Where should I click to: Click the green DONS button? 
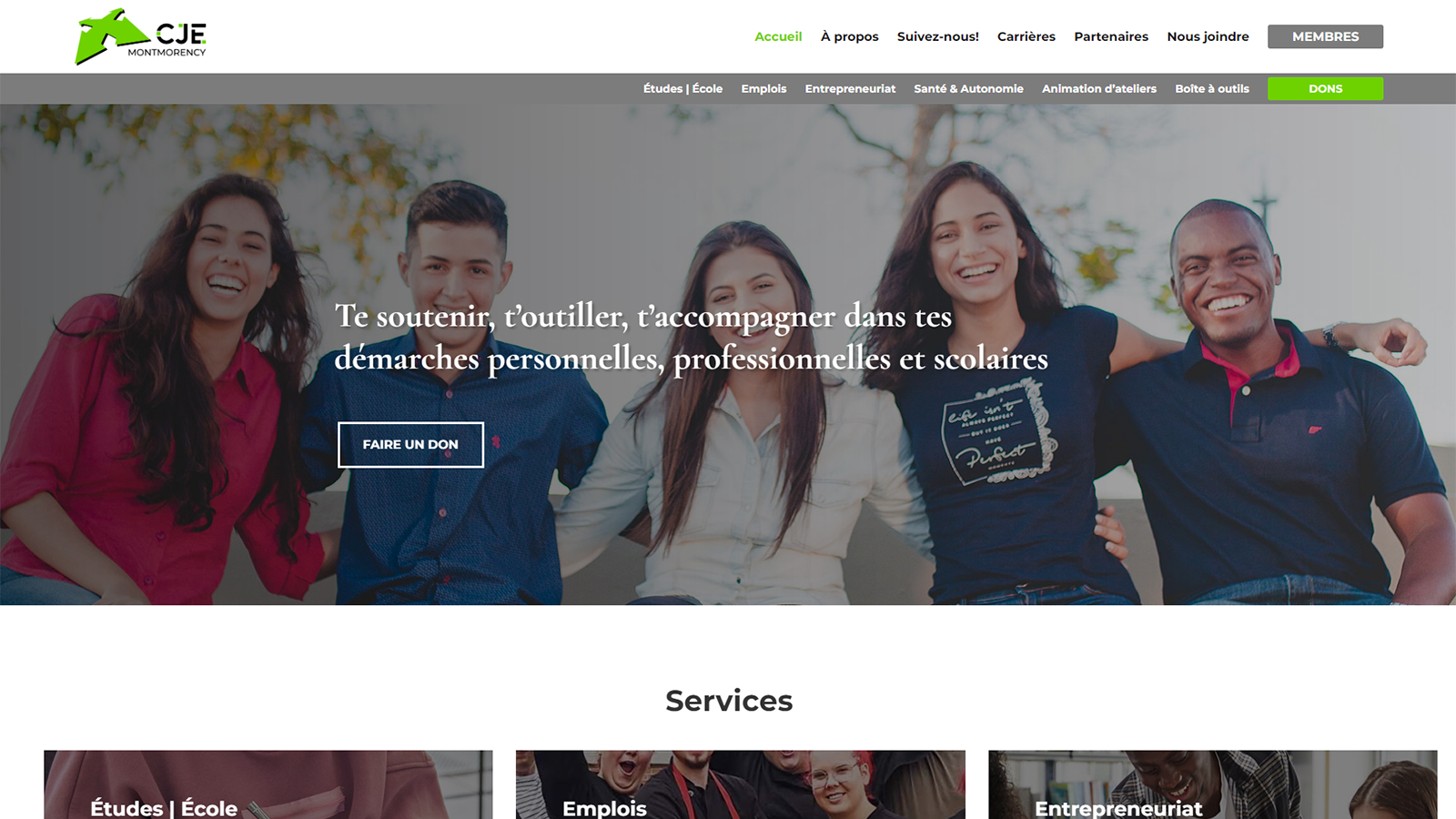(1325, 88)
